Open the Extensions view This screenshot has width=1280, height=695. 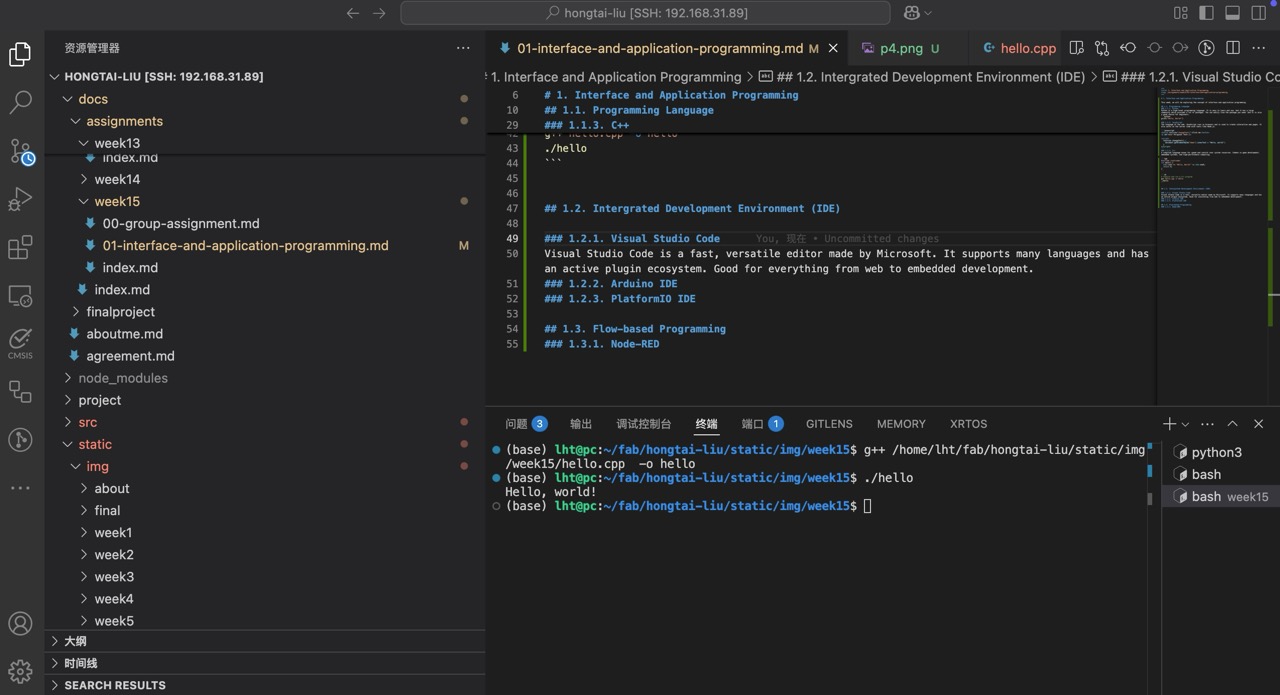[x=20, y=248]
